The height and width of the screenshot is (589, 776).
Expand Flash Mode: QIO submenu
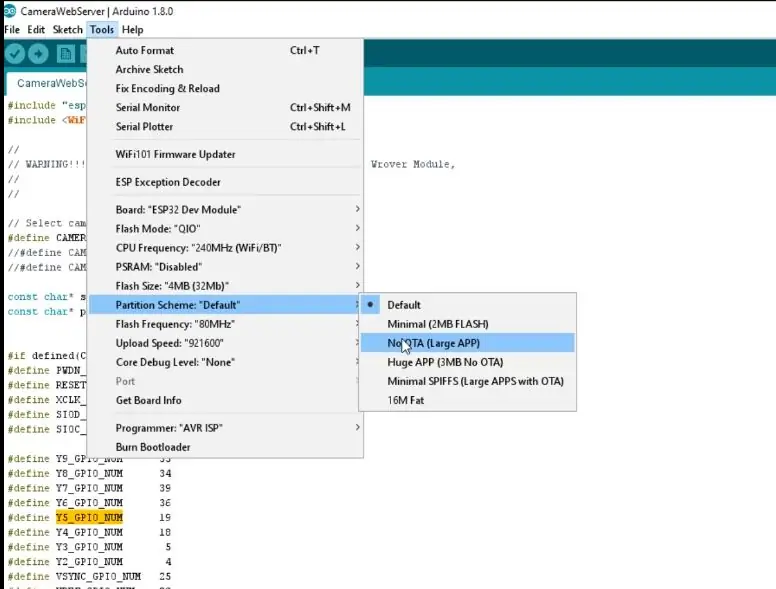(225, 229)
